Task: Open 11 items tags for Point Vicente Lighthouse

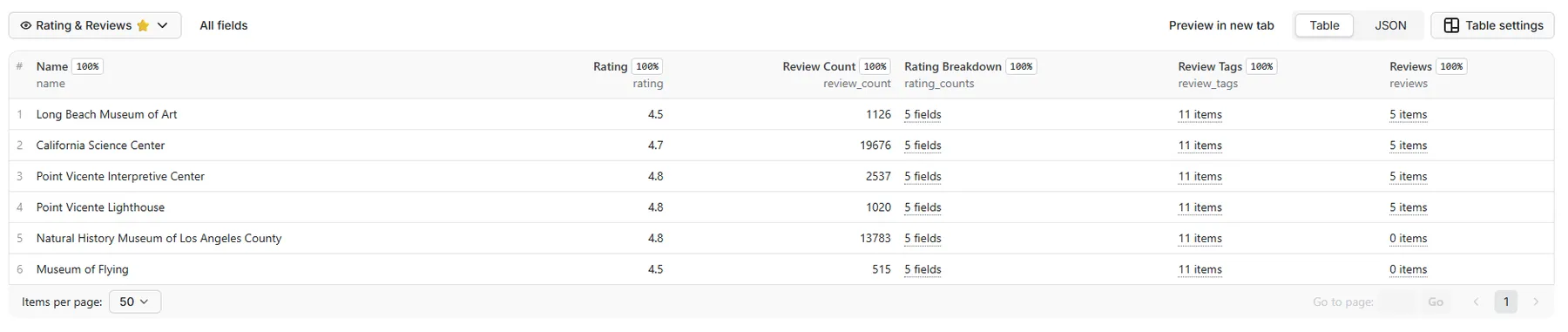Action: pos(1200,207)
